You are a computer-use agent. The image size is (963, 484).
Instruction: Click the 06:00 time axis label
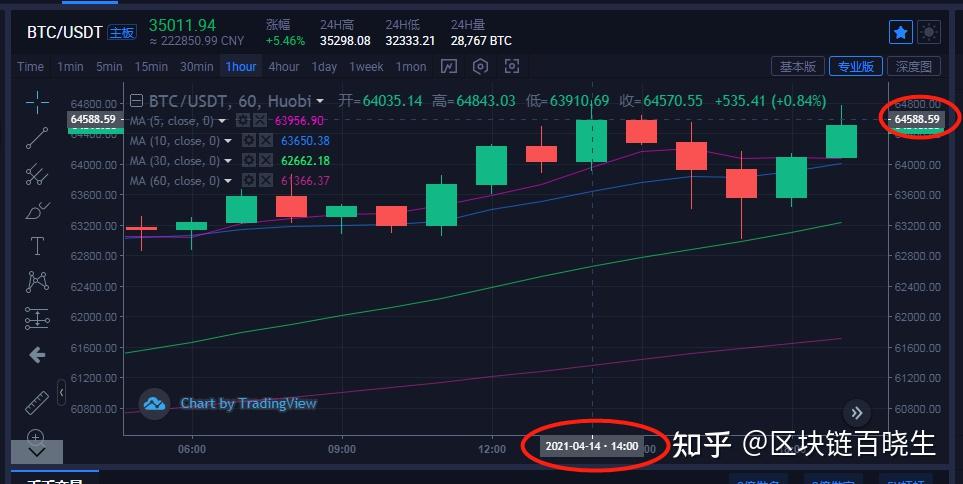[x=192, y=449]
